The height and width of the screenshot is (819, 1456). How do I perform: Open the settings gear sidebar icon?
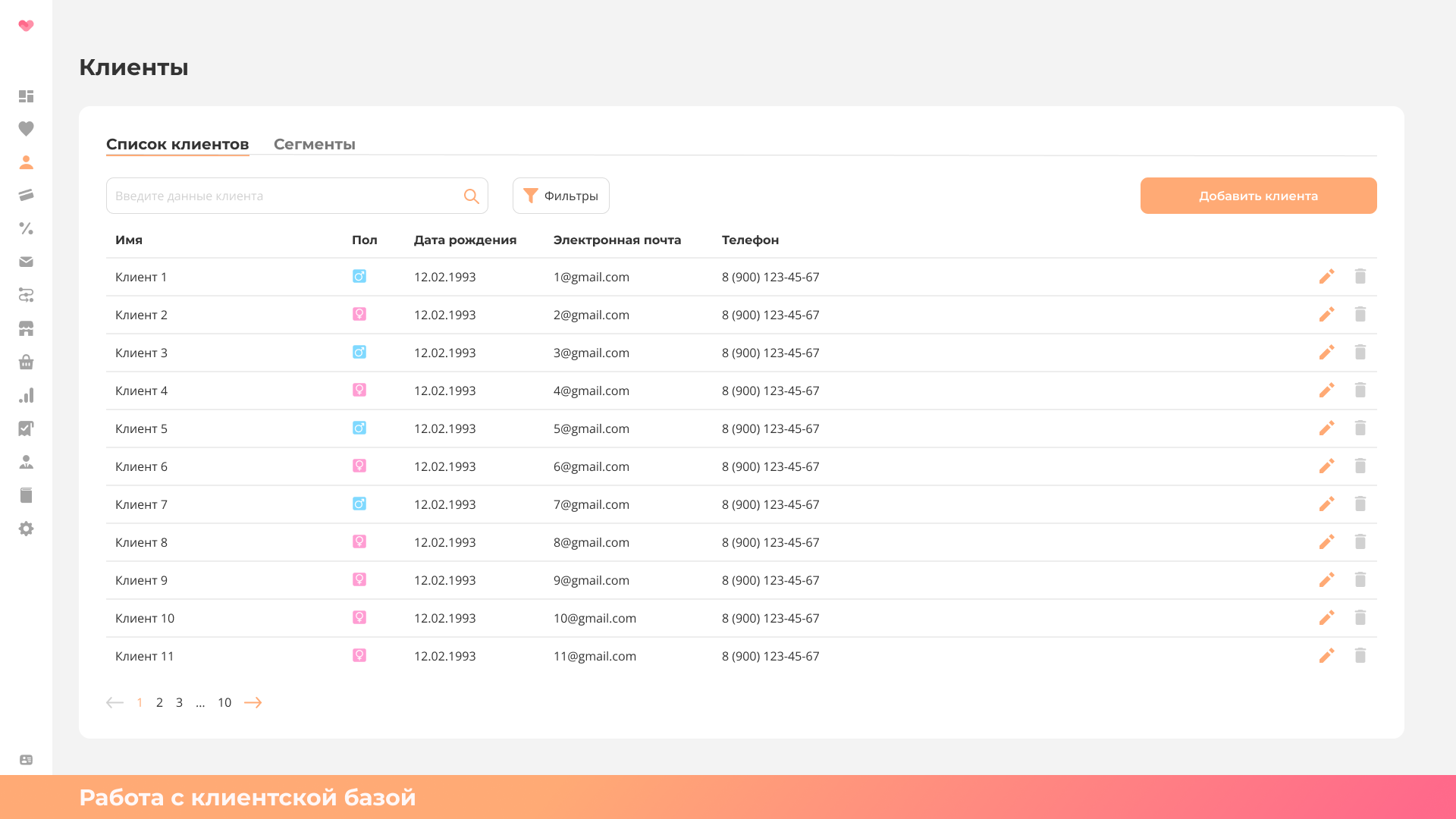(26, 529)
